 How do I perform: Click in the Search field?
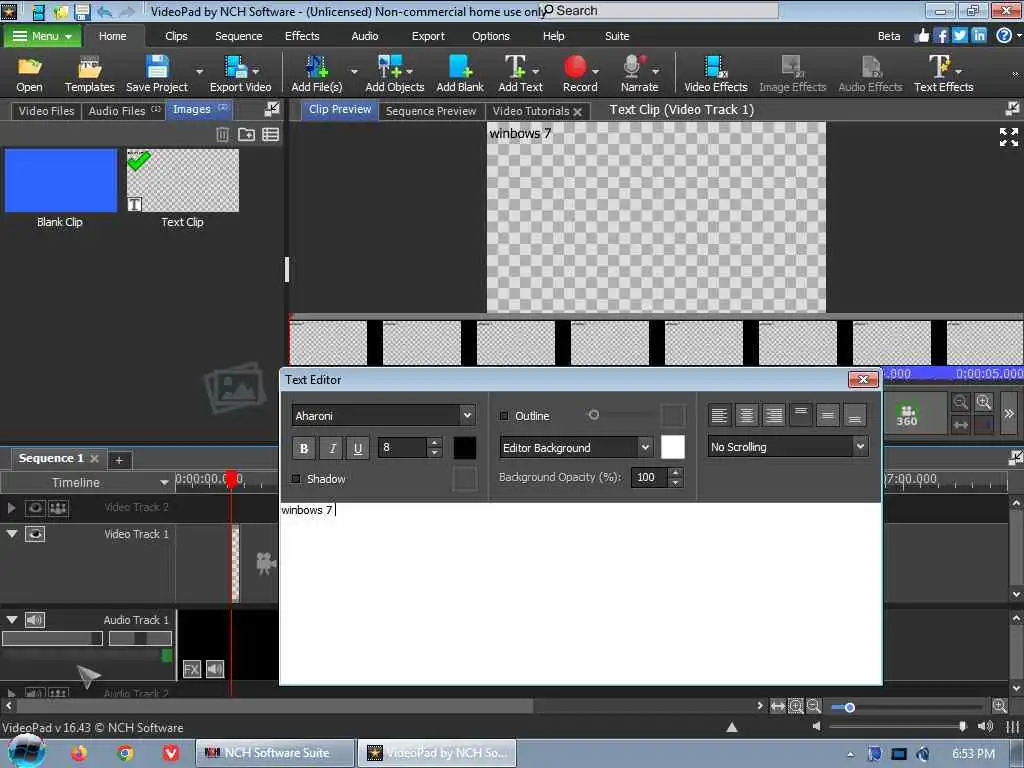pos(660,10)
